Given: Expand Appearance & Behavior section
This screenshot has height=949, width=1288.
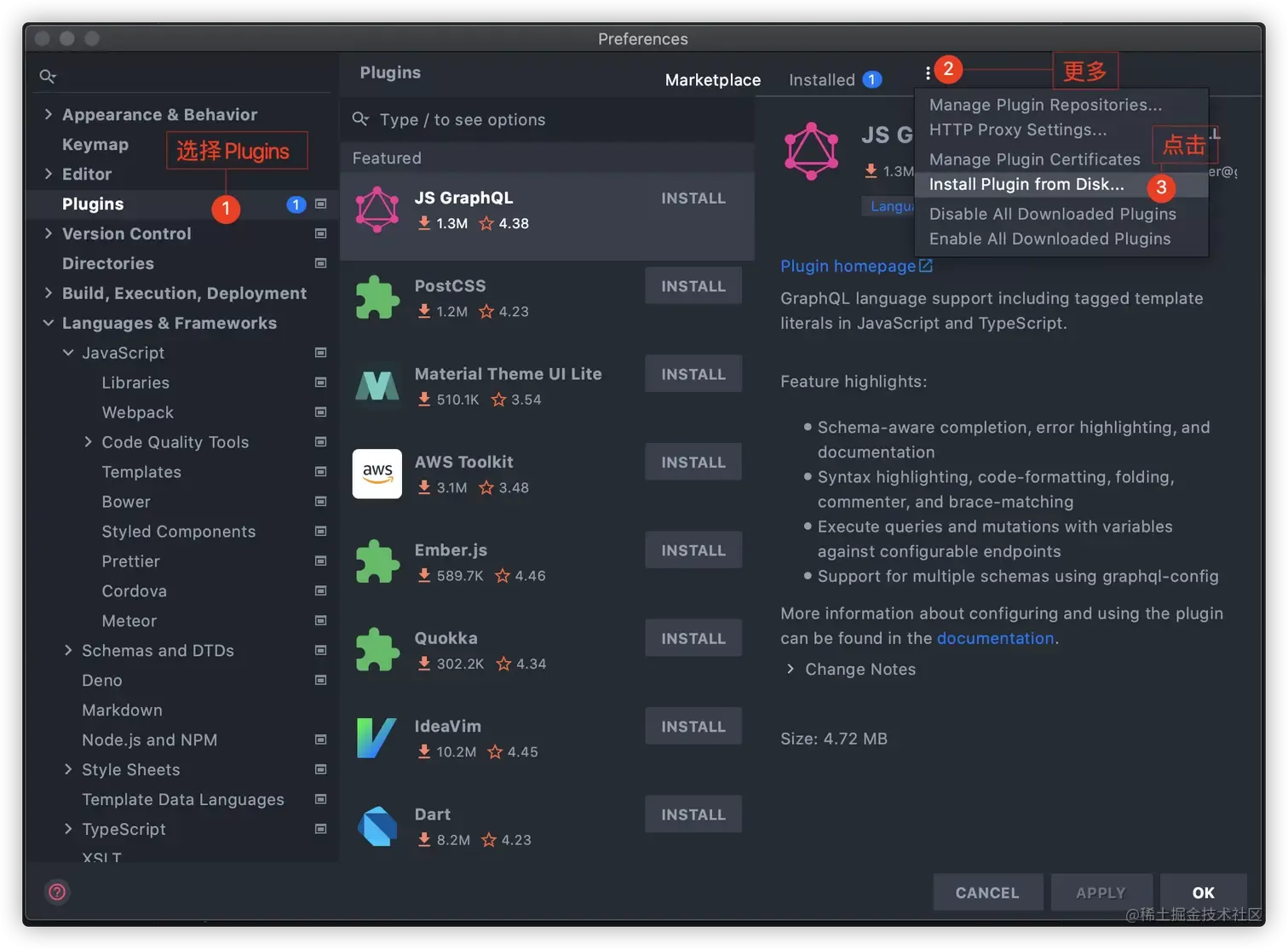Looking at the screenshot, I should click(x=48, y=114).
